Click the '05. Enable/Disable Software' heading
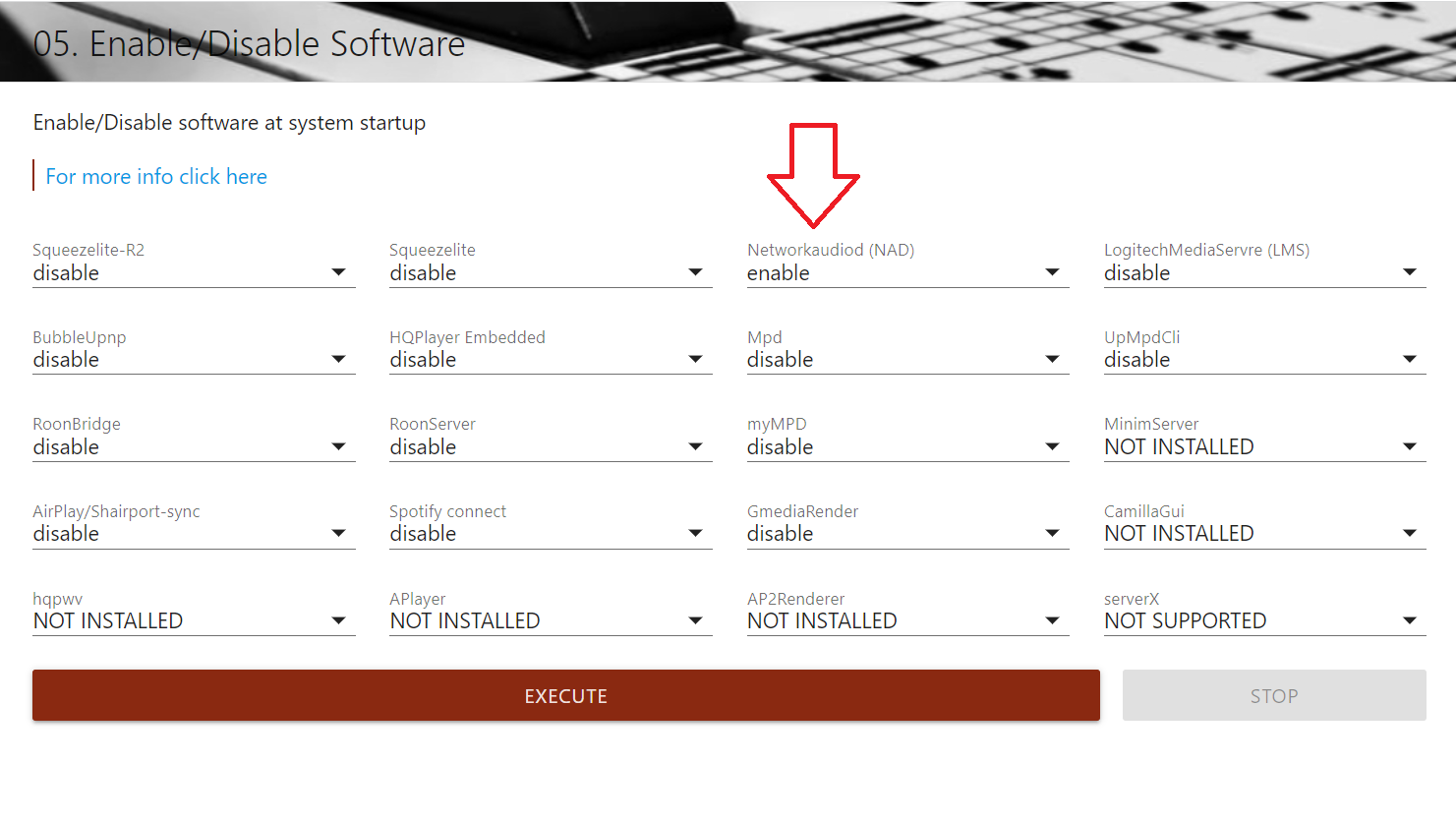The width and height of the screenshot is (1456, 822). click(249, 44)
